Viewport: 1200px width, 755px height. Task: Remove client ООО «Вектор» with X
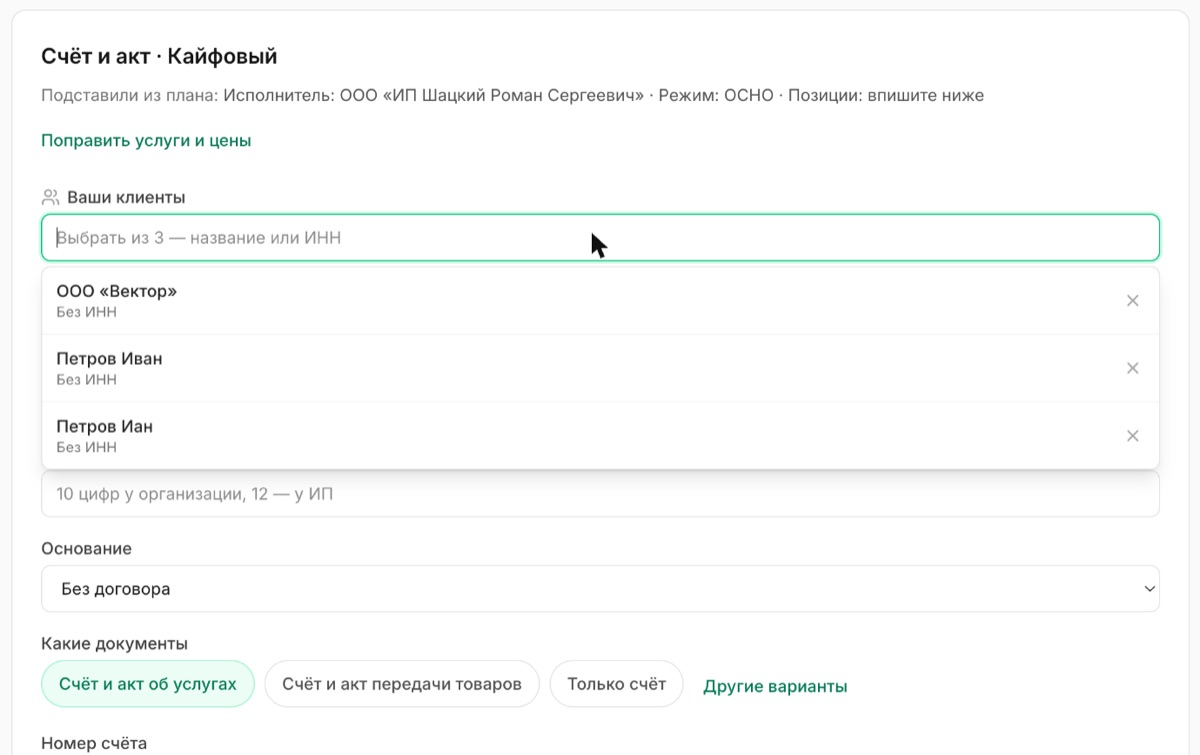[1132, 301]
